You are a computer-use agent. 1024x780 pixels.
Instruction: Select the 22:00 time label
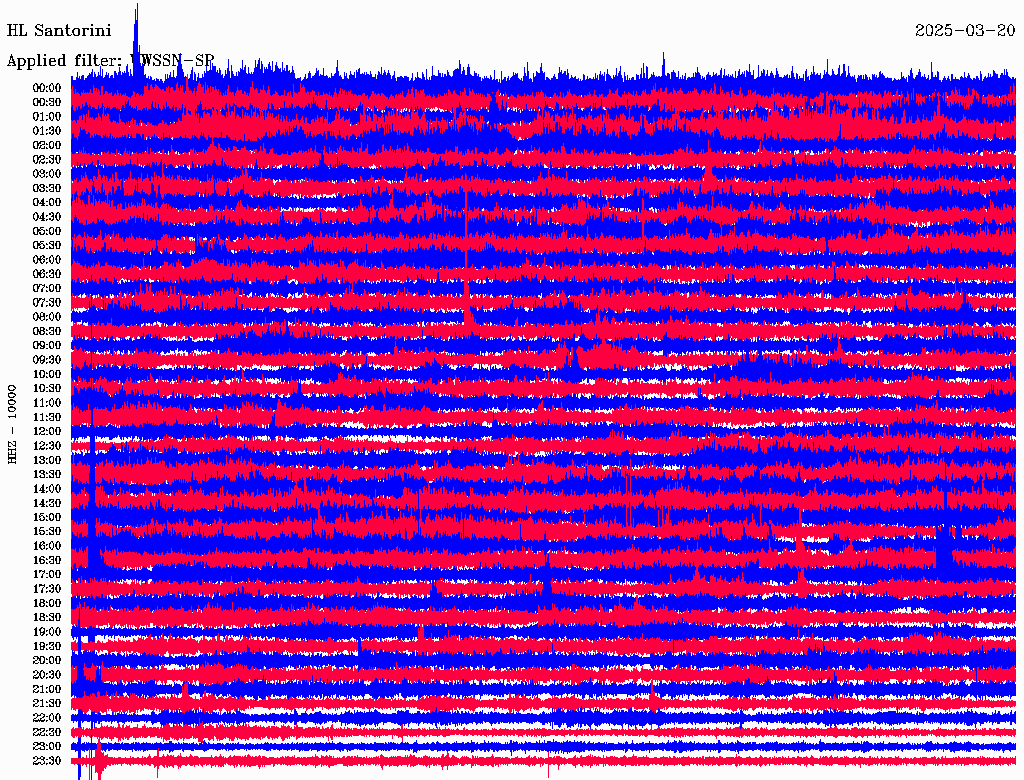point(47,718)
